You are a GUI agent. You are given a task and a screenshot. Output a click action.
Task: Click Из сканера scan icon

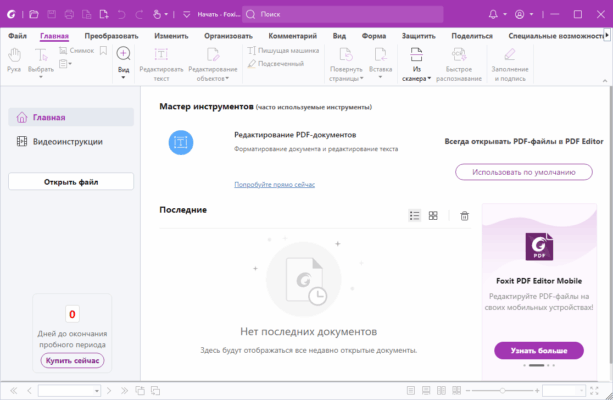tap(416, 55)
